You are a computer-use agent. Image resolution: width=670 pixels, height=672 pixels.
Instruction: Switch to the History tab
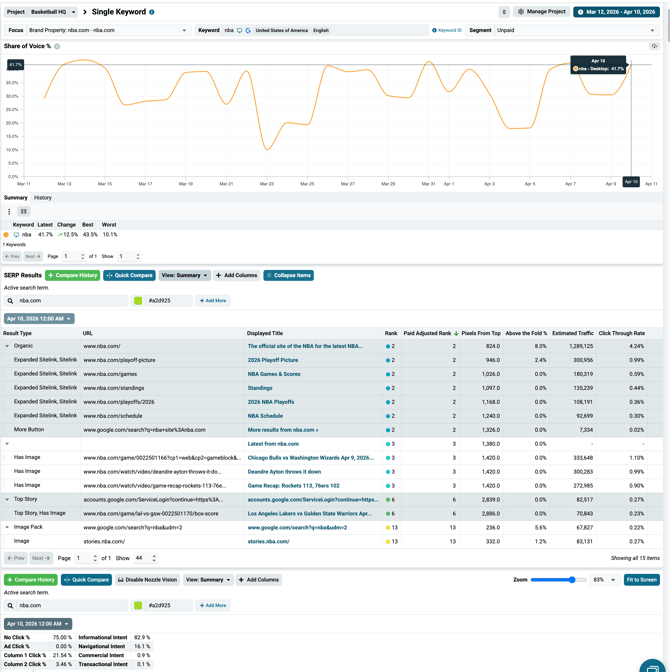point(43,198)
